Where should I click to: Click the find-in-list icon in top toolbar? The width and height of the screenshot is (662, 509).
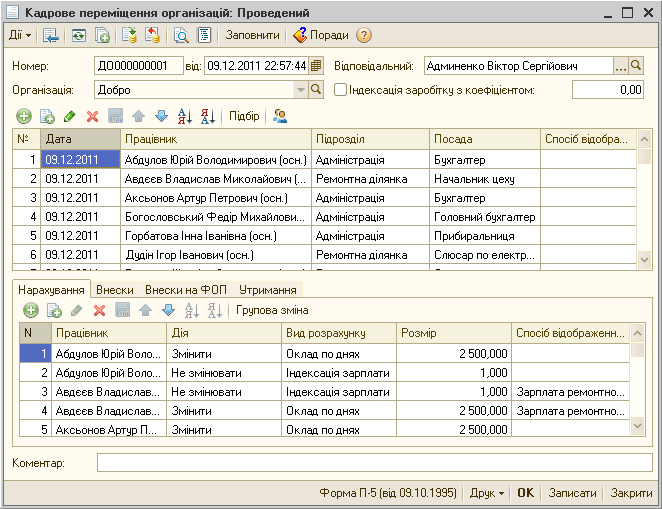click(x=51, y=35)
